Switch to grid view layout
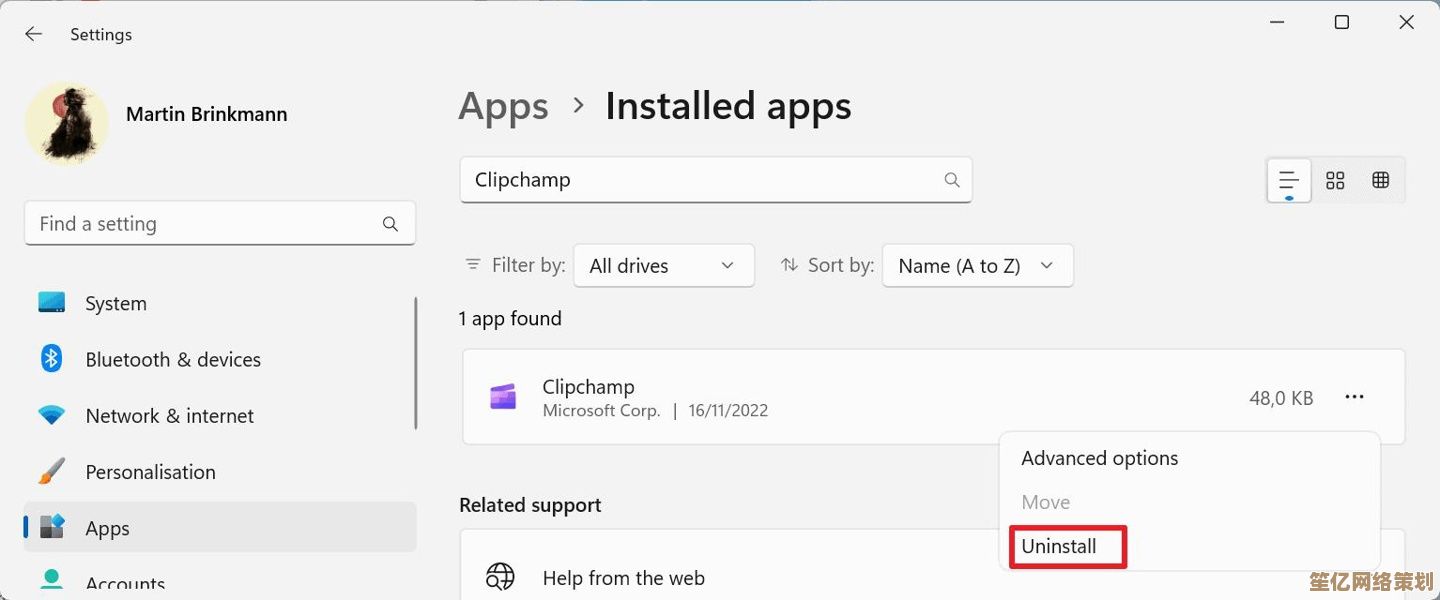The width and height of the screenshot is (1440, 600). [1335, 180]
